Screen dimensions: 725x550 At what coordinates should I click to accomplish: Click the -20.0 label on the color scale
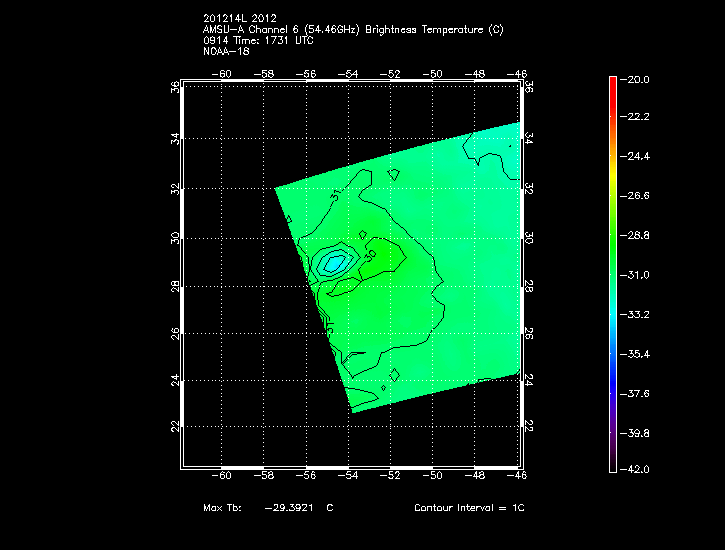click(x=637, y=79)
